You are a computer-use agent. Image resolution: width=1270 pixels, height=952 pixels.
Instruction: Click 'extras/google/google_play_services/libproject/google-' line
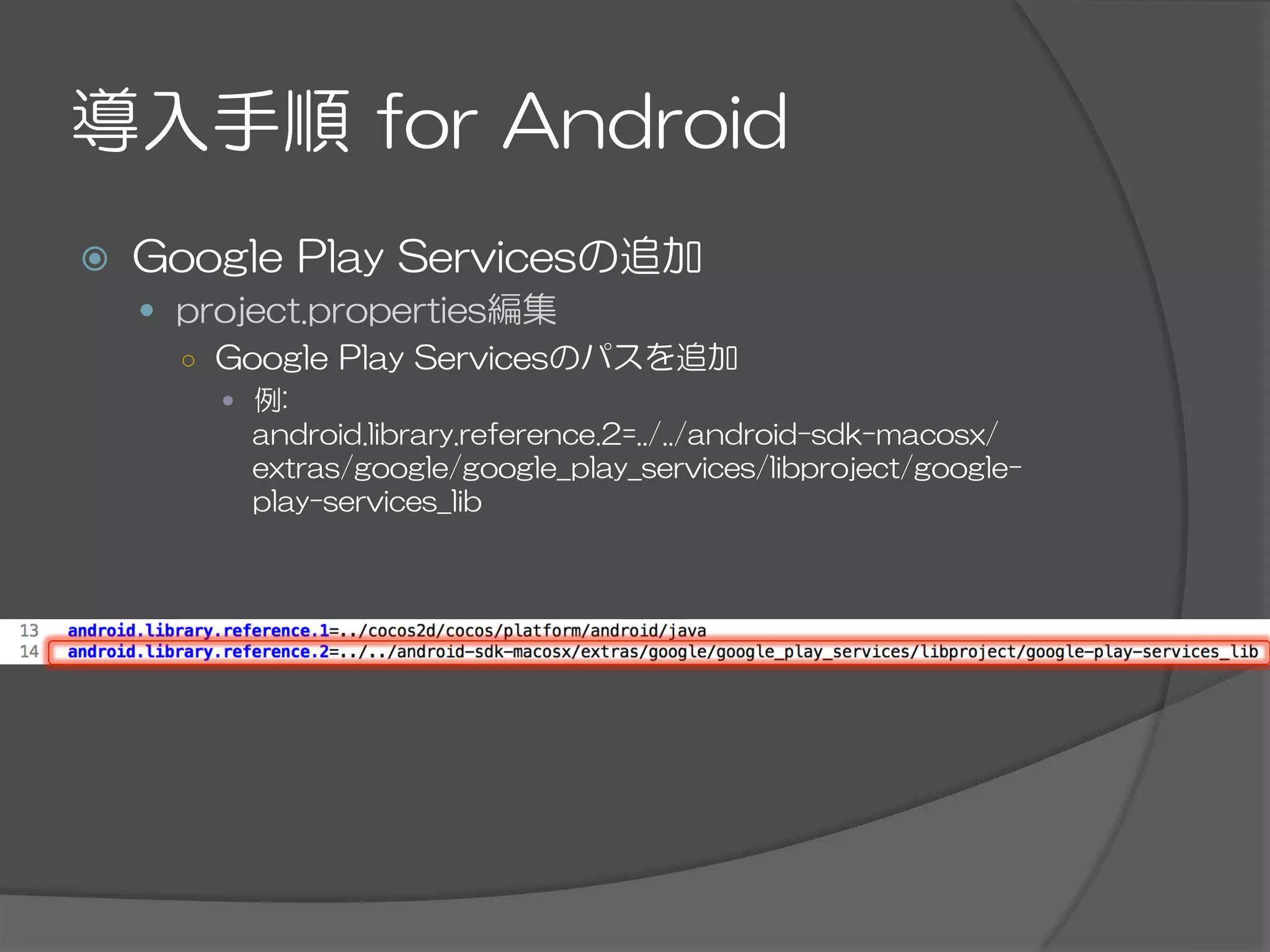636,469
